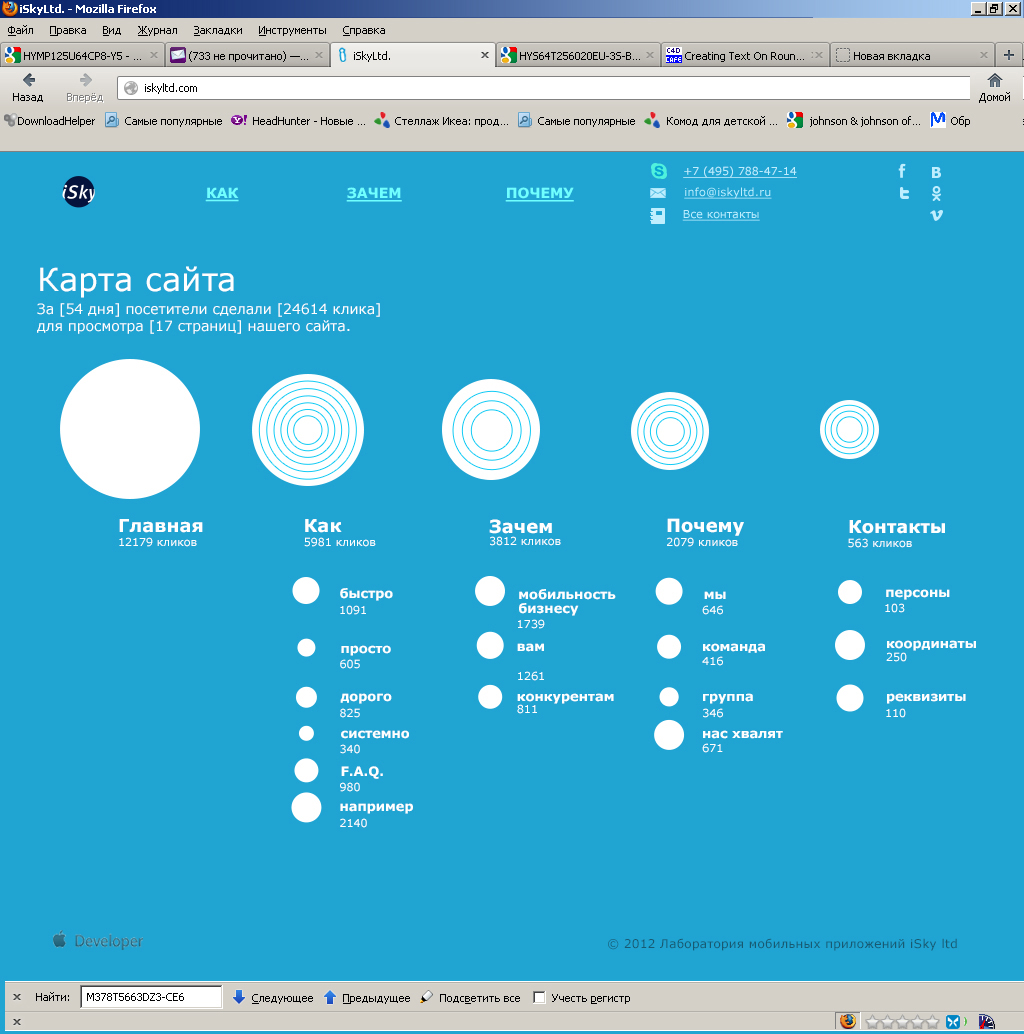
Task: Toggle Учесть регистр checkbox
Action: click(539, 997)
